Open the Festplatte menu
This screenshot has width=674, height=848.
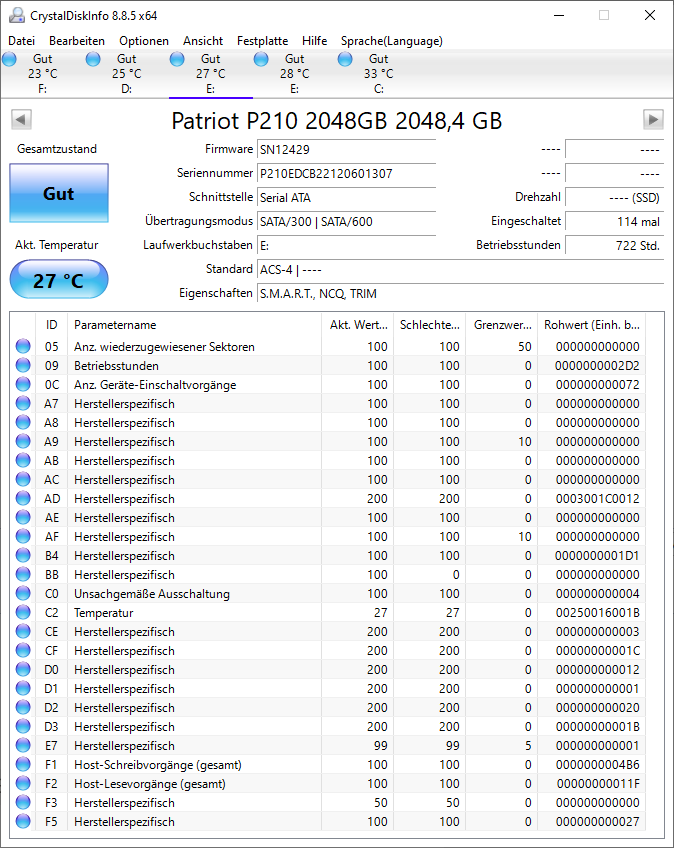coord(262,41)
